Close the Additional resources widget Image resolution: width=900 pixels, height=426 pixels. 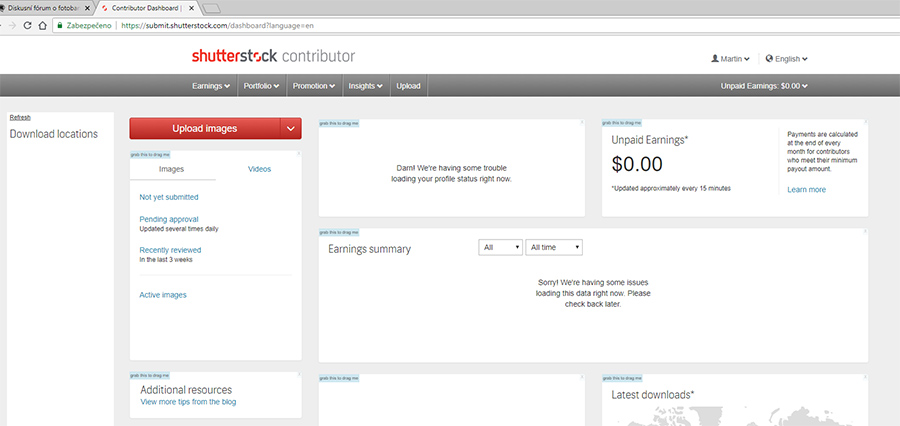pyautogui.click(x=298, y=375)
